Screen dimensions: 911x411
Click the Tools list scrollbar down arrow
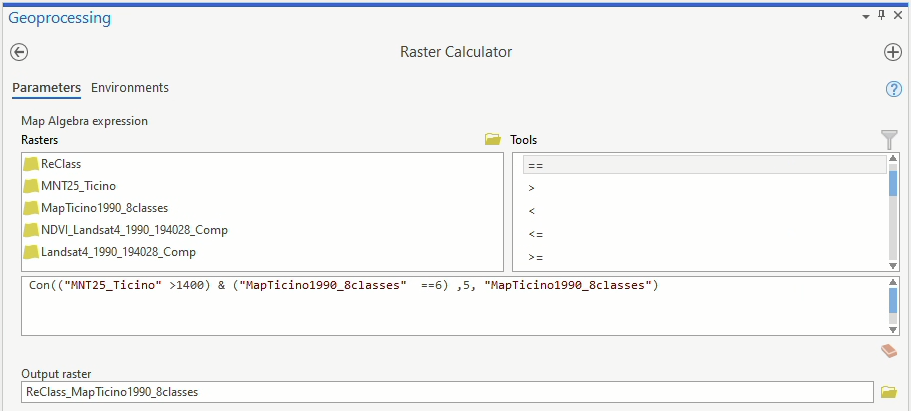(893, 265)
